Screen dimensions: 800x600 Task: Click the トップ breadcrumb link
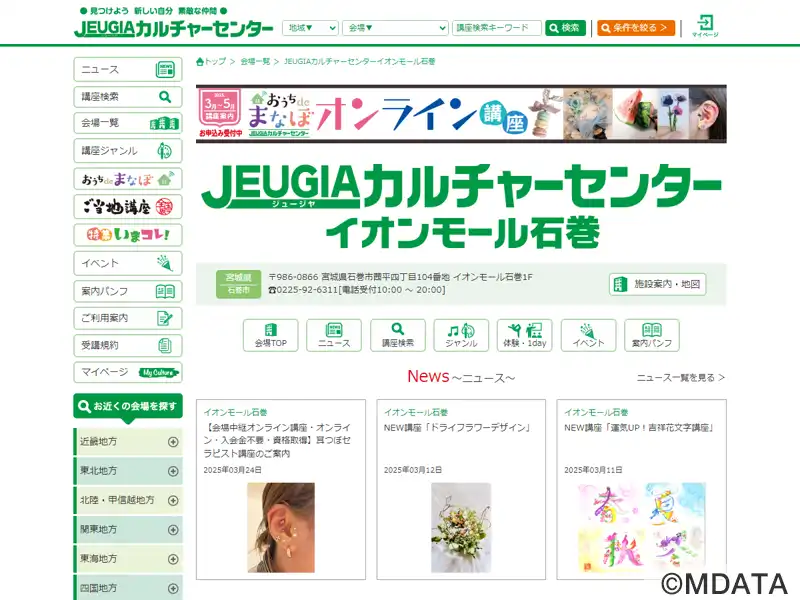pyautogui.click(x=215, y=62)
